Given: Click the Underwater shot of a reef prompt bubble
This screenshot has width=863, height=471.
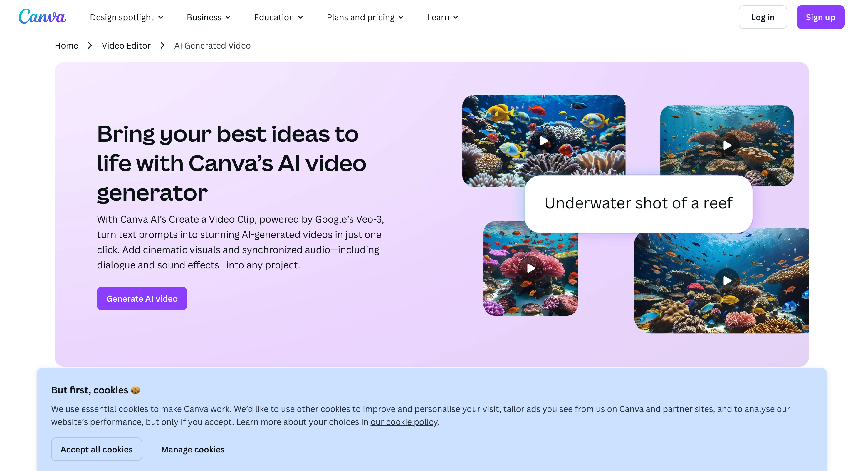Looking at the screenshot, I should tap(638, 204).
